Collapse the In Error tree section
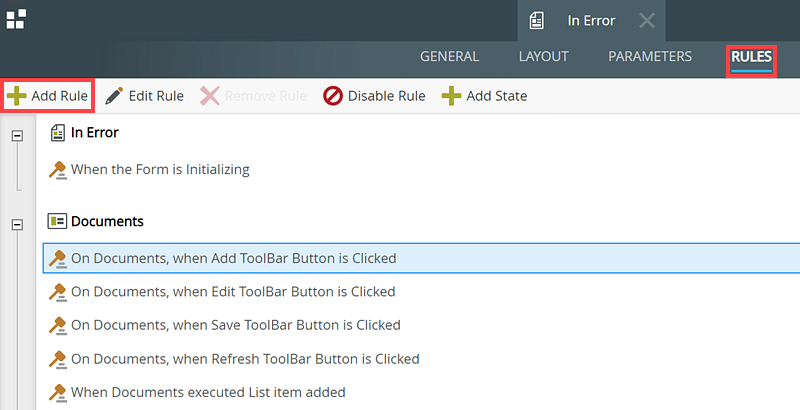This screenshot has width=800, height=410. (17, 136)
